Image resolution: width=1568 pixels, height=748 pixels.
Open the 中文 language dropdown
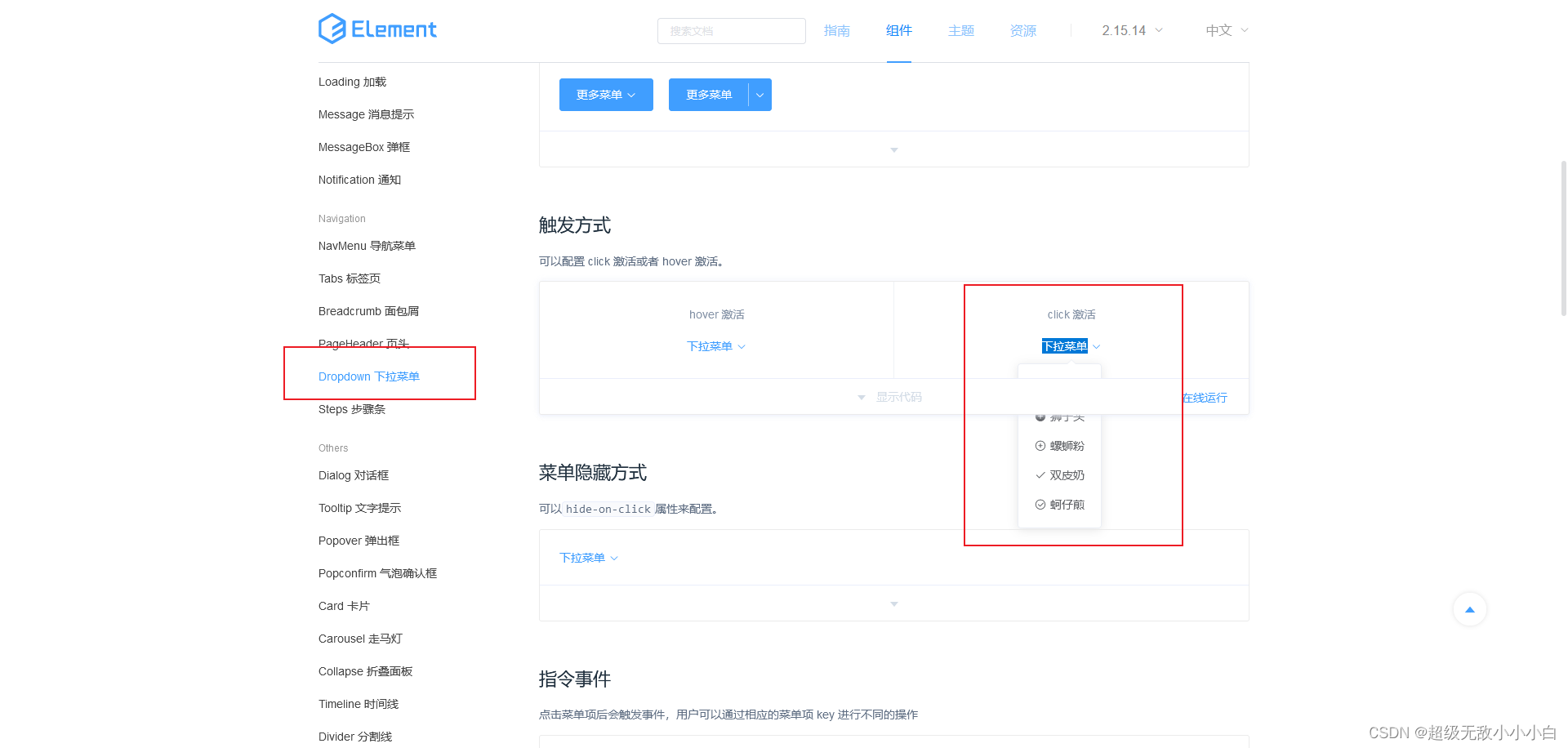click(1227, 30)
